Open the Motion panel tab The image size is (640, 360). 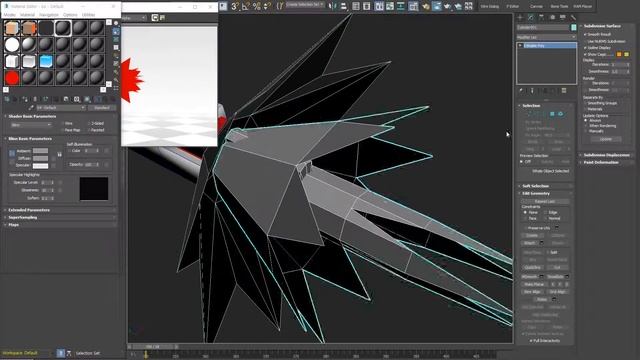(552, 18)
